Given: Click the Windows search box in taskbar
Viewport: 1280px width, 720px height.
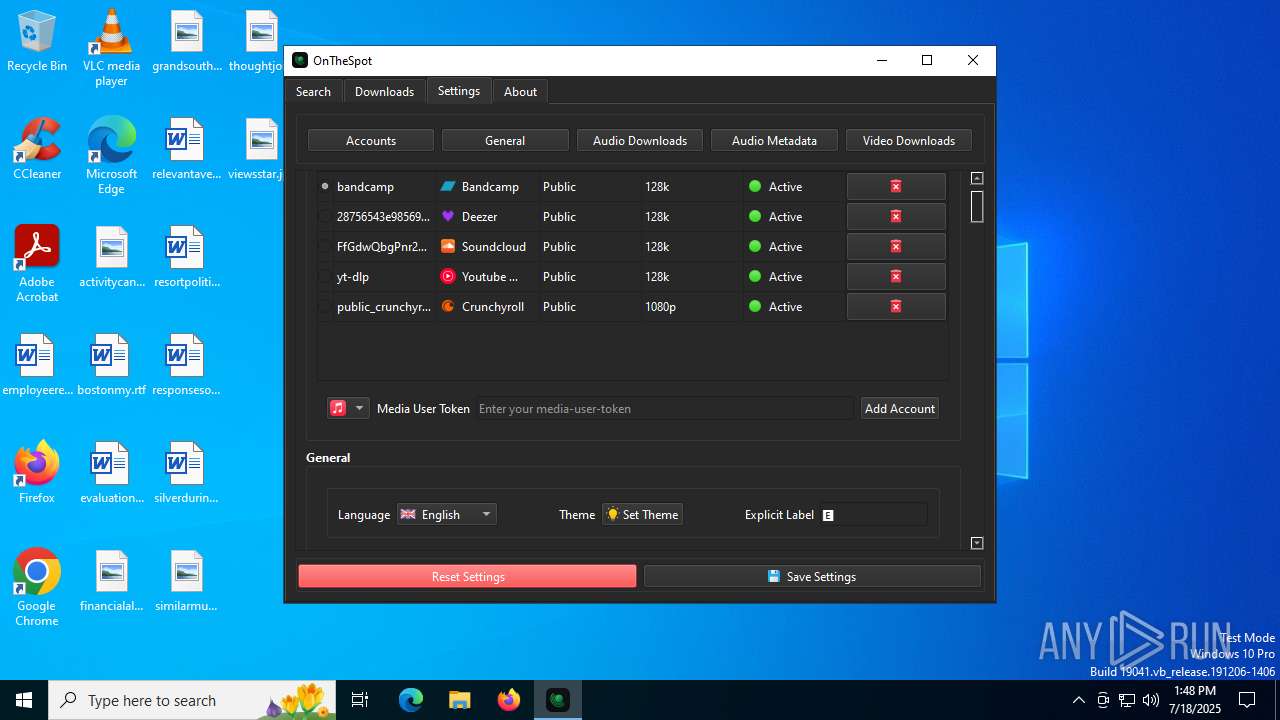Looking at the screenshot, I should coord(193,700).
